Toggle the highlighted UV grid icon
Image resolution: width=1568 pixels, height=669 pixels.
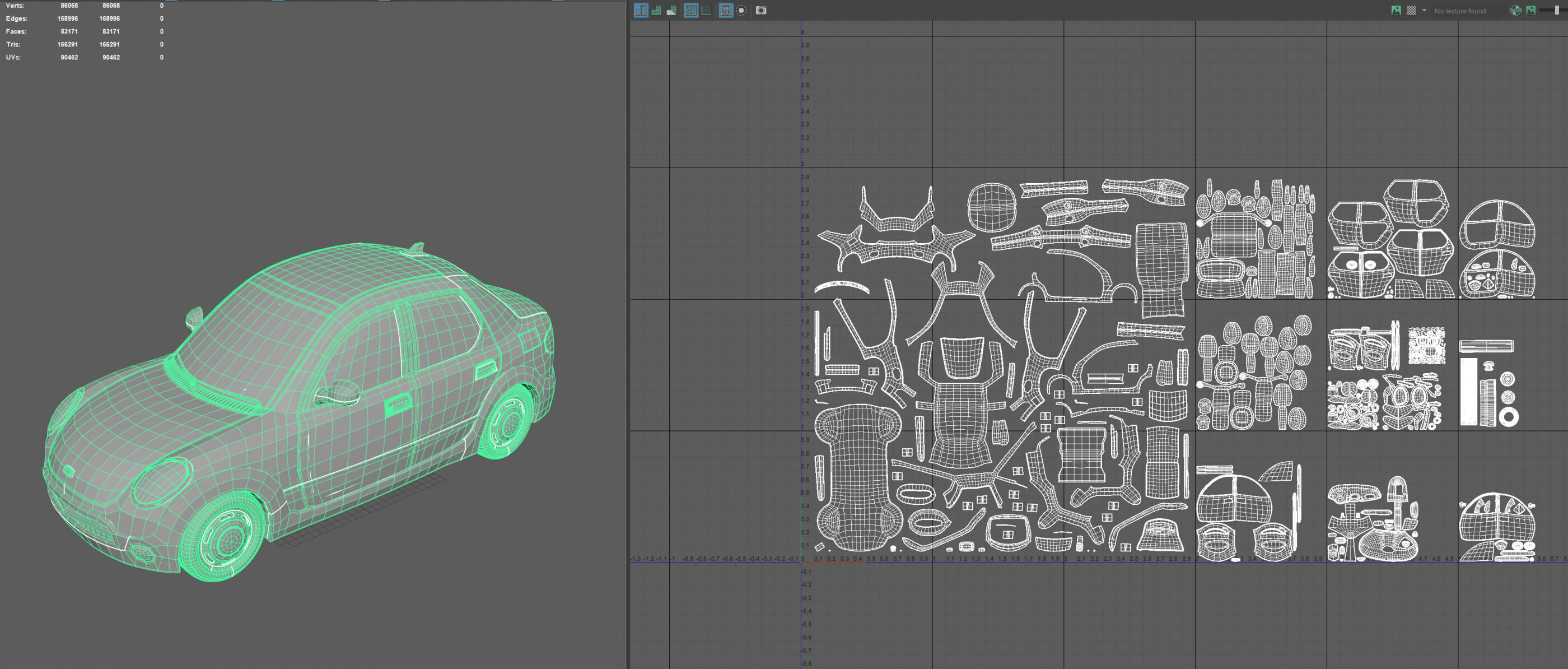726,10
